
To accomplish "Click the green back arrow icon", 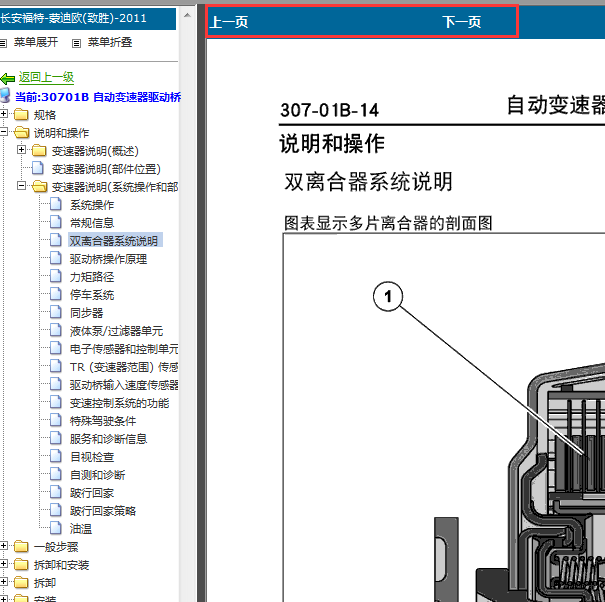I will pyautogui.click(x=8, y=79).
